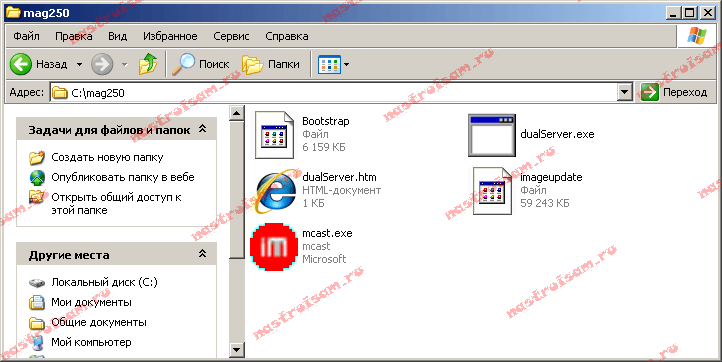Click the Мои документы folder icon
Viewport: 722px width, 362px height.
37,303
